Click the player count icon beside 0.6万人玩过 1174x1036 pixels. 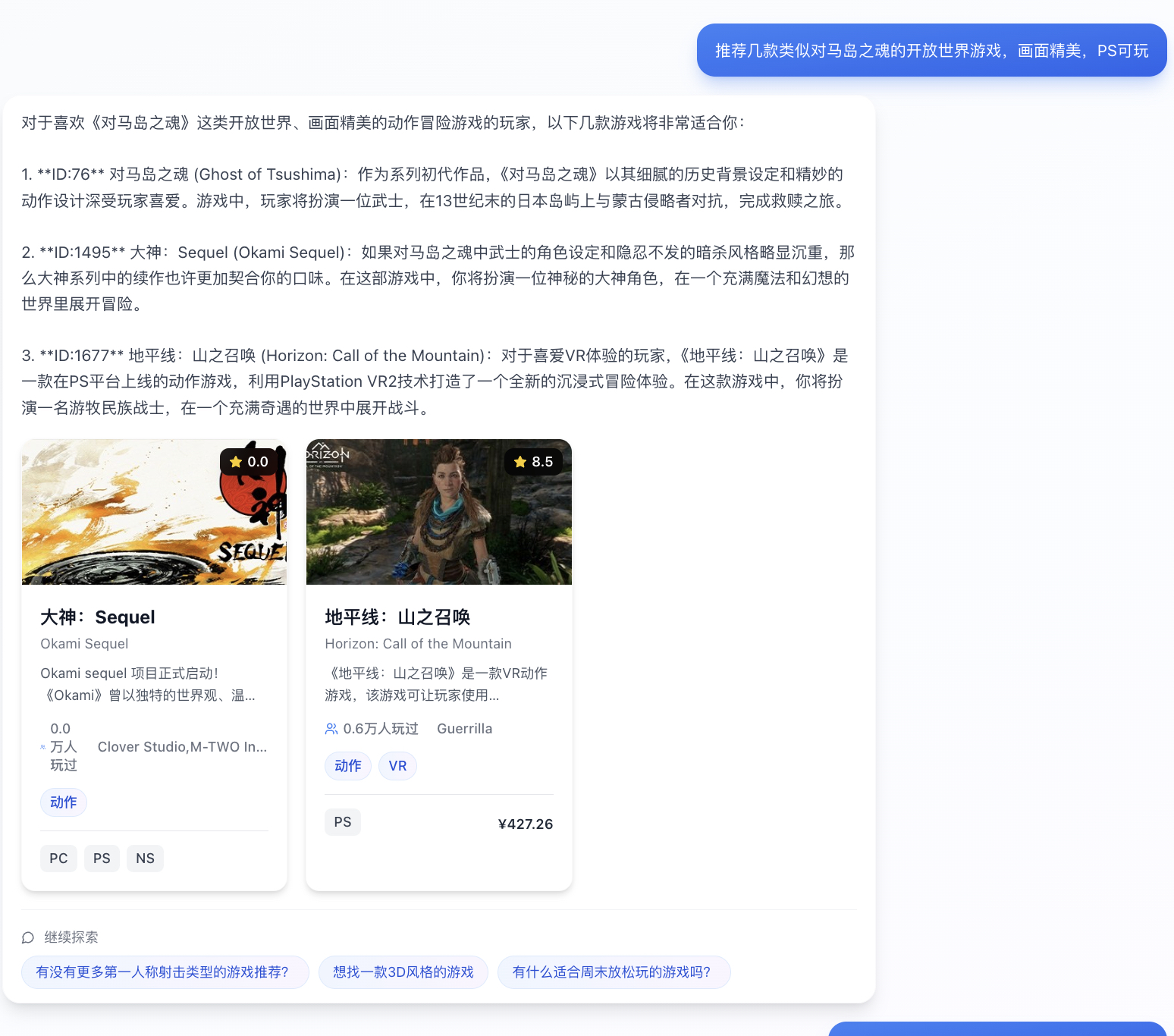331,728
